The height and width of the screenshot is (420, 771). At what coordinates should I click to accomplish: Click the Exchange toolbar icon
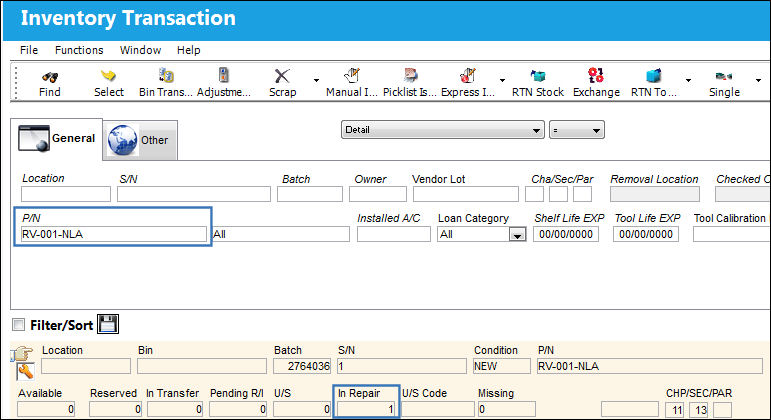click(596, 75)
